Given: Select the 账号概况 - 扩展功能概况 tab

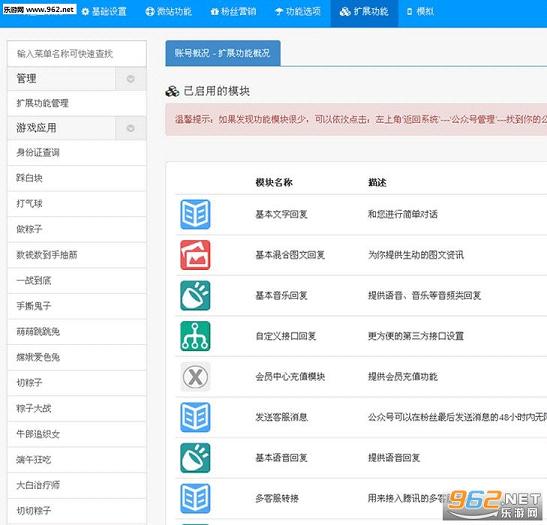Looking at the screenshot, I should pos(223,53).
